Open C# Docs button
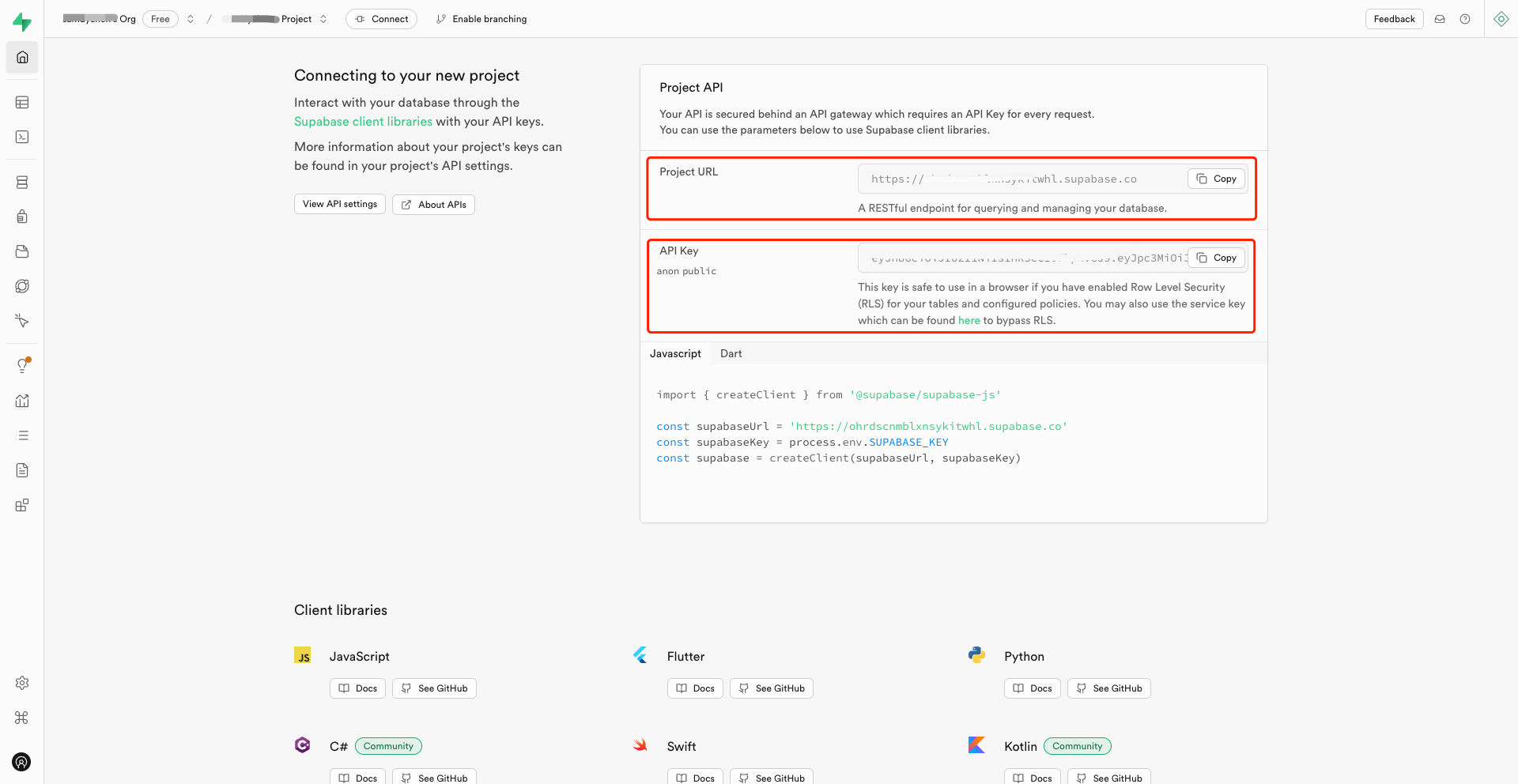Image resolution: width=1518 pixels, height=784 pixels. point(357,777)
